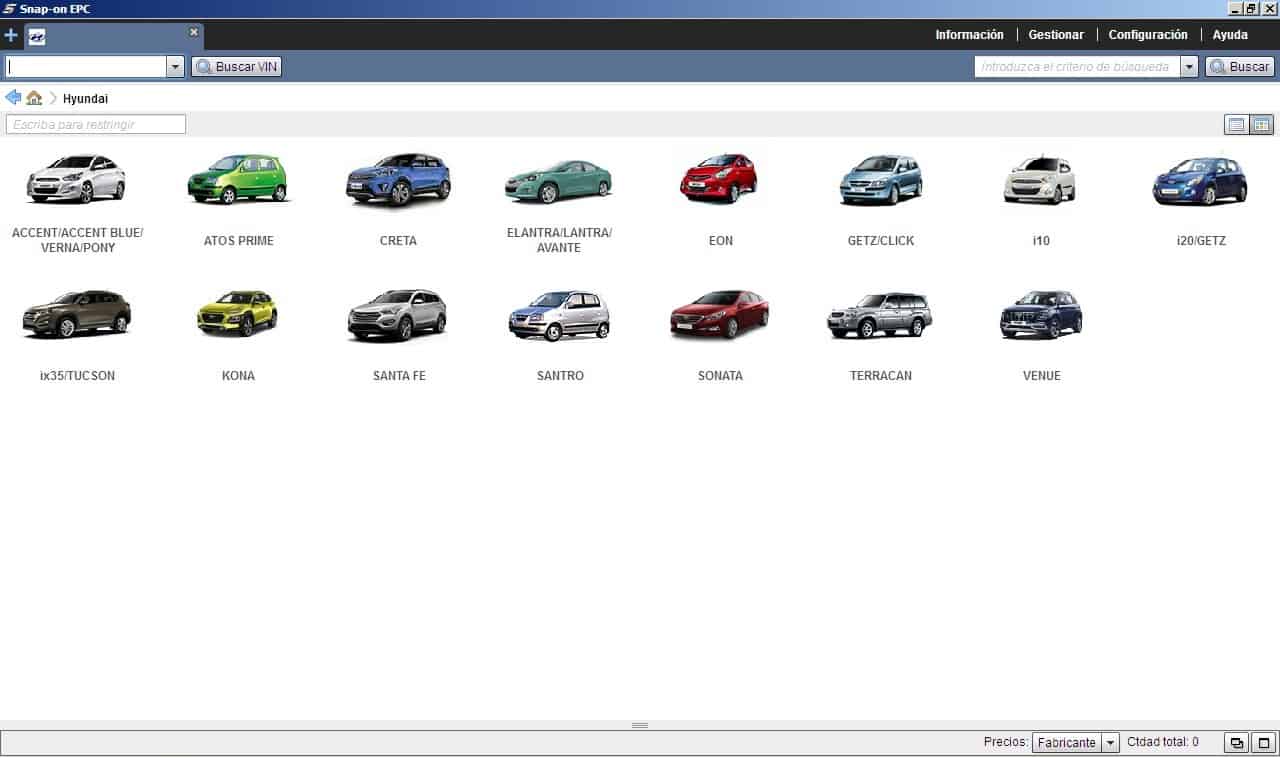Screen dimensions: 1280x758
Task: Choose the yellow KONA vehicle
Action: pyautogui.click(x=238, y=315)
